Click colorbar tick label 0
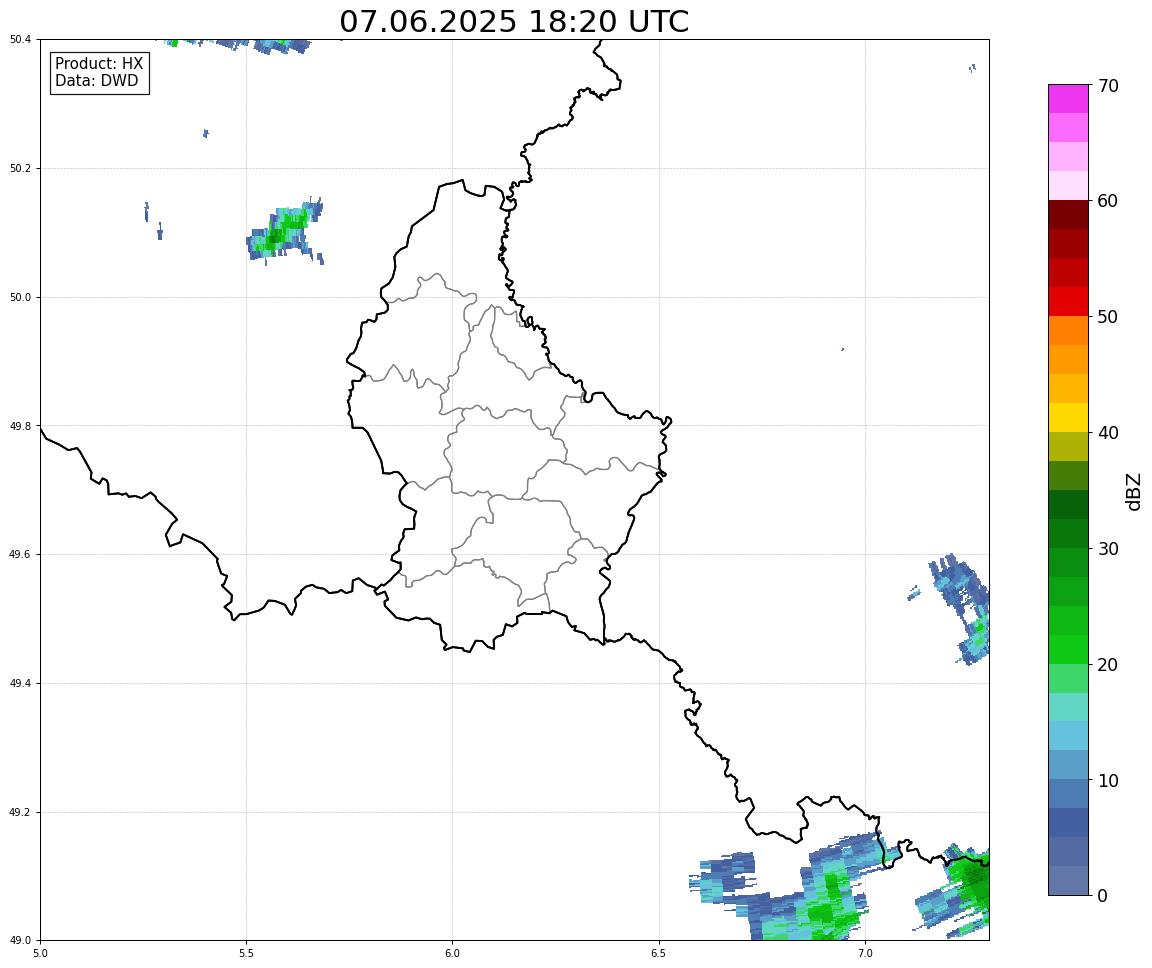The height and width of the screenshot is (968, 1152). (1102, 896)
